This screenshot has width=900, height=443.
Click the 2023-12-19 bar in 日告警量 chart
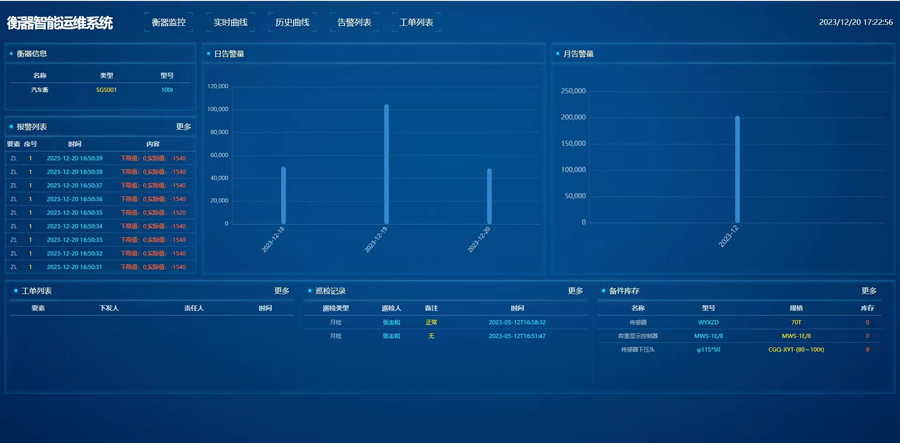pos(386,165)
